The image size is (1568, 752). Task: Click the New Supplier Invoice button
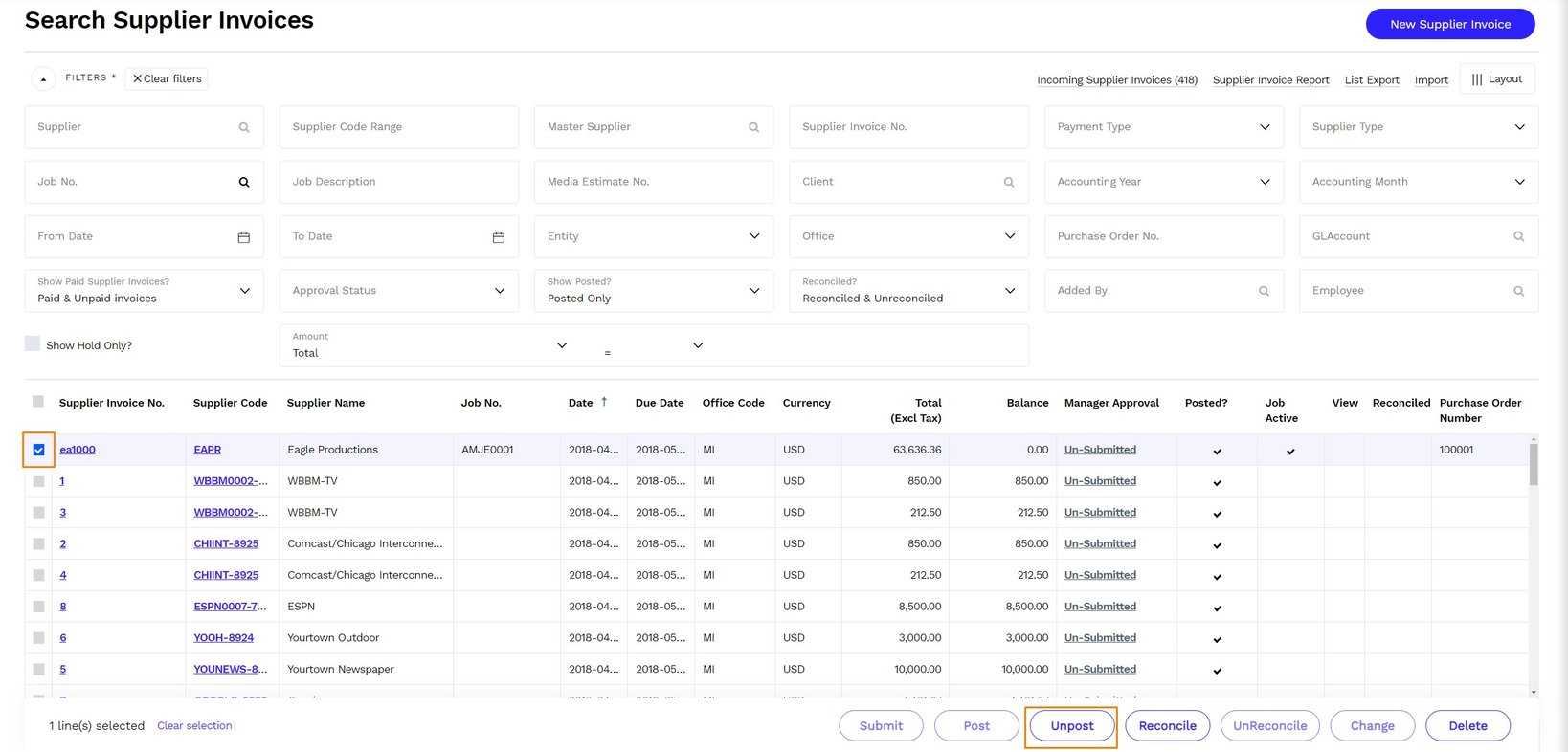1450,24
